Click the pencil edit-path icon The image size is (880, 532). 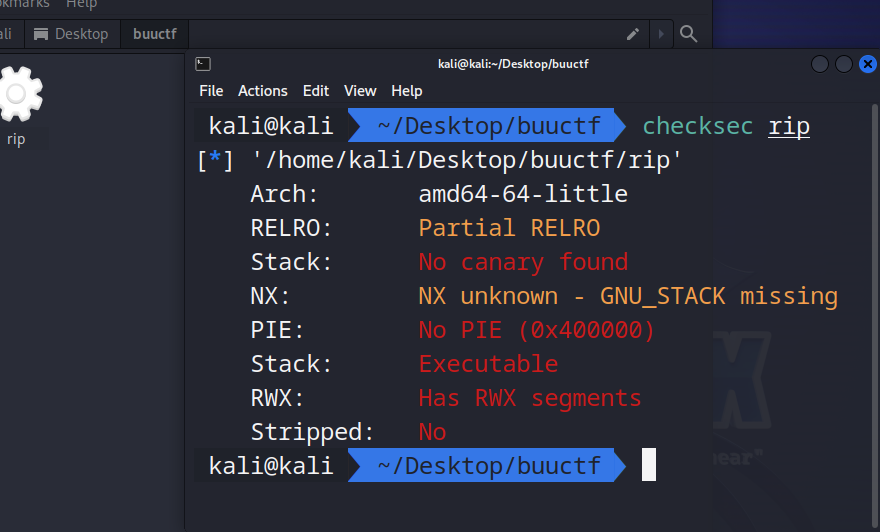point(632,34)
